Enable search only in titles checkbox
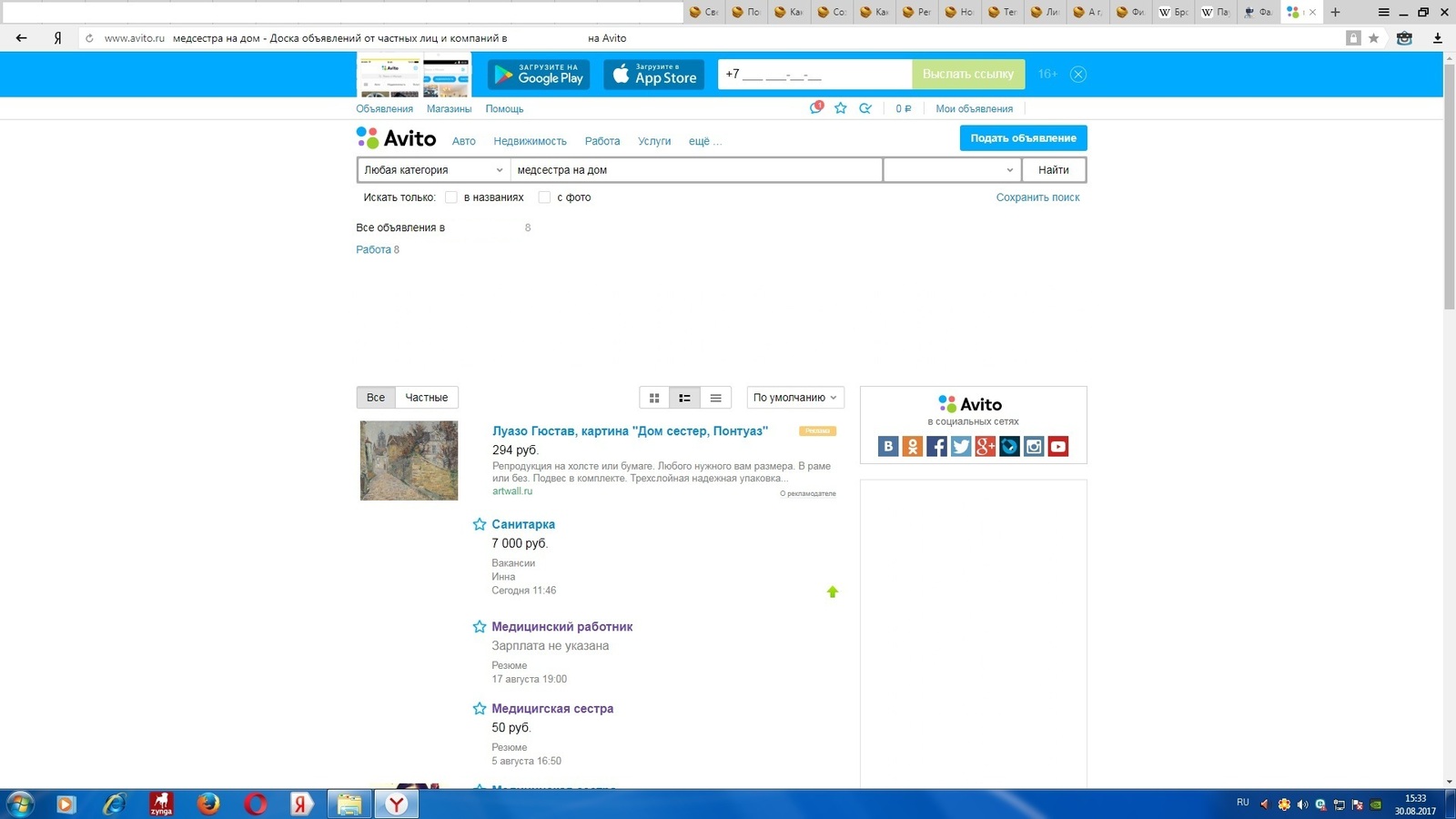The image size is (1456, 819). 451,197
